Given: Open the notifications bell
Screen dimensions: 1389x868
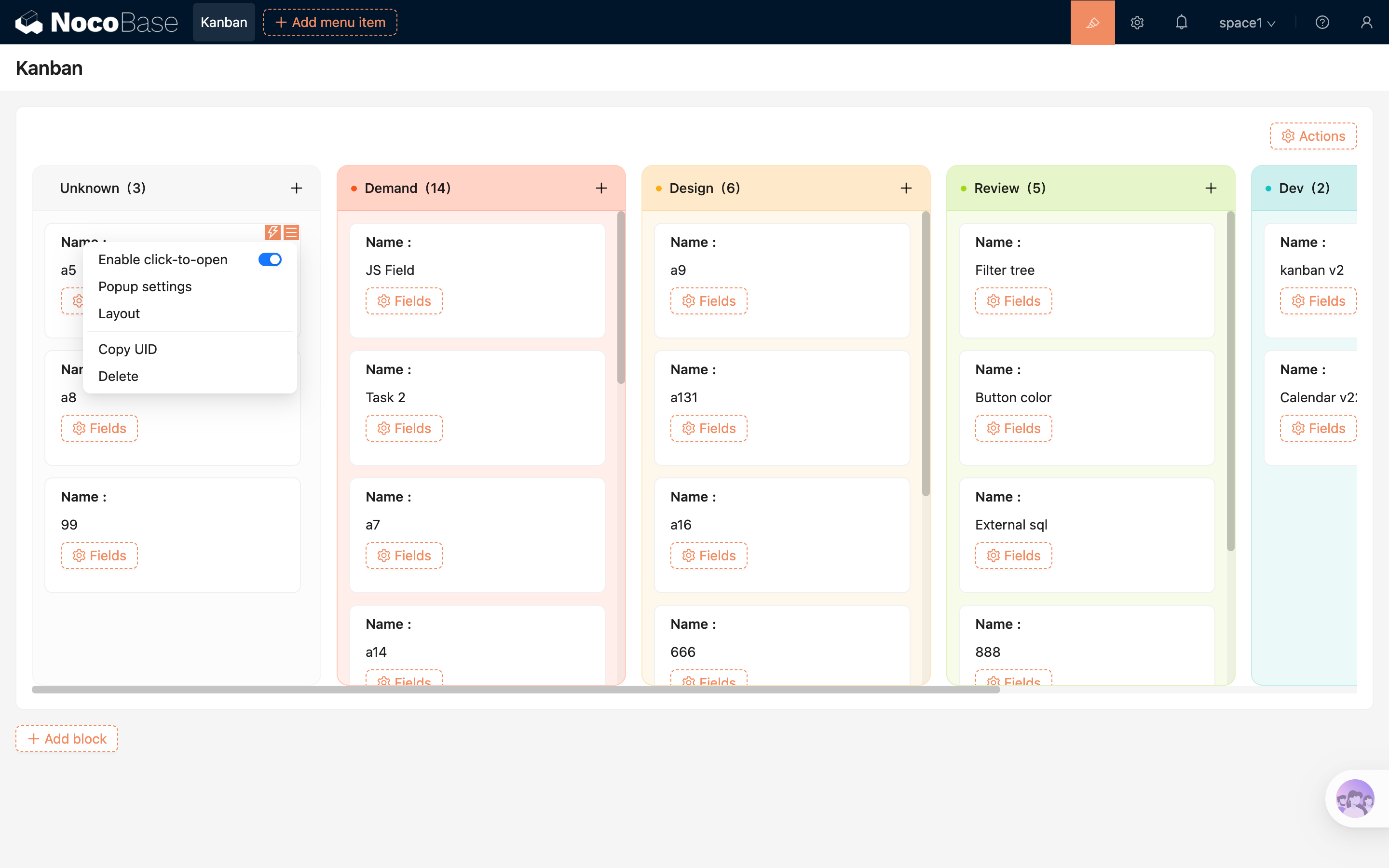Looking at the screenshot, I should click(x=1181, y=22).
